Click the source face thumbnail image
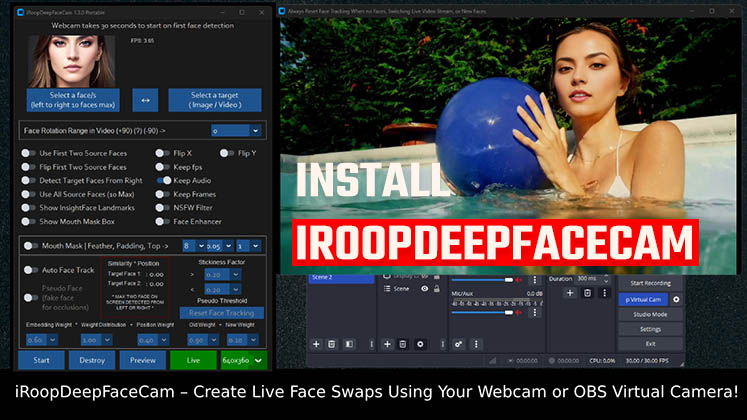 [71, 61]
